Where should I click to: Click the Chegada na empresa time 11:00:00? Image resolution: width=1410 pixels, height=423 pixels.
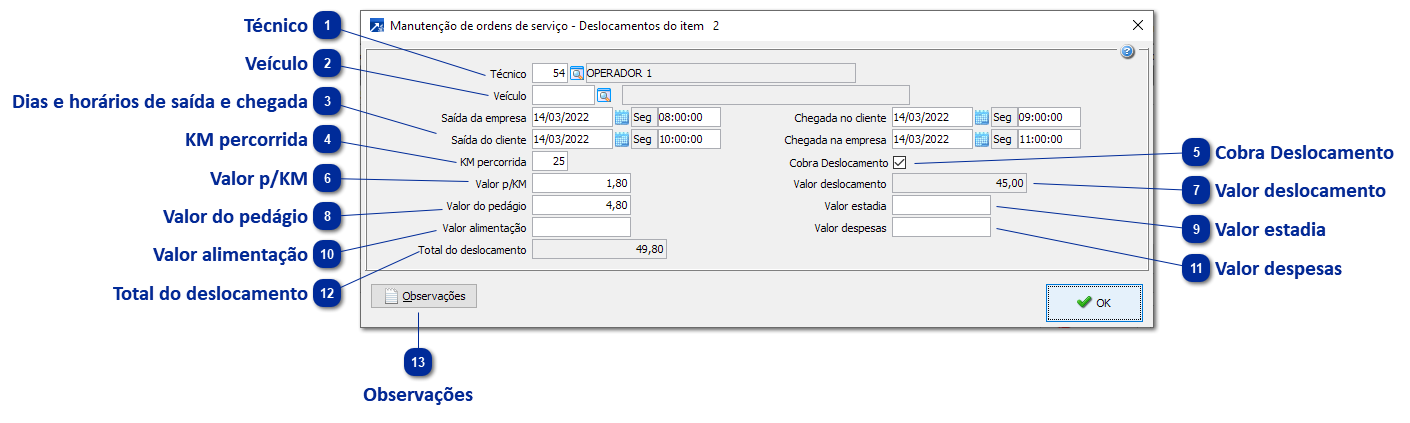point(1049,139)
